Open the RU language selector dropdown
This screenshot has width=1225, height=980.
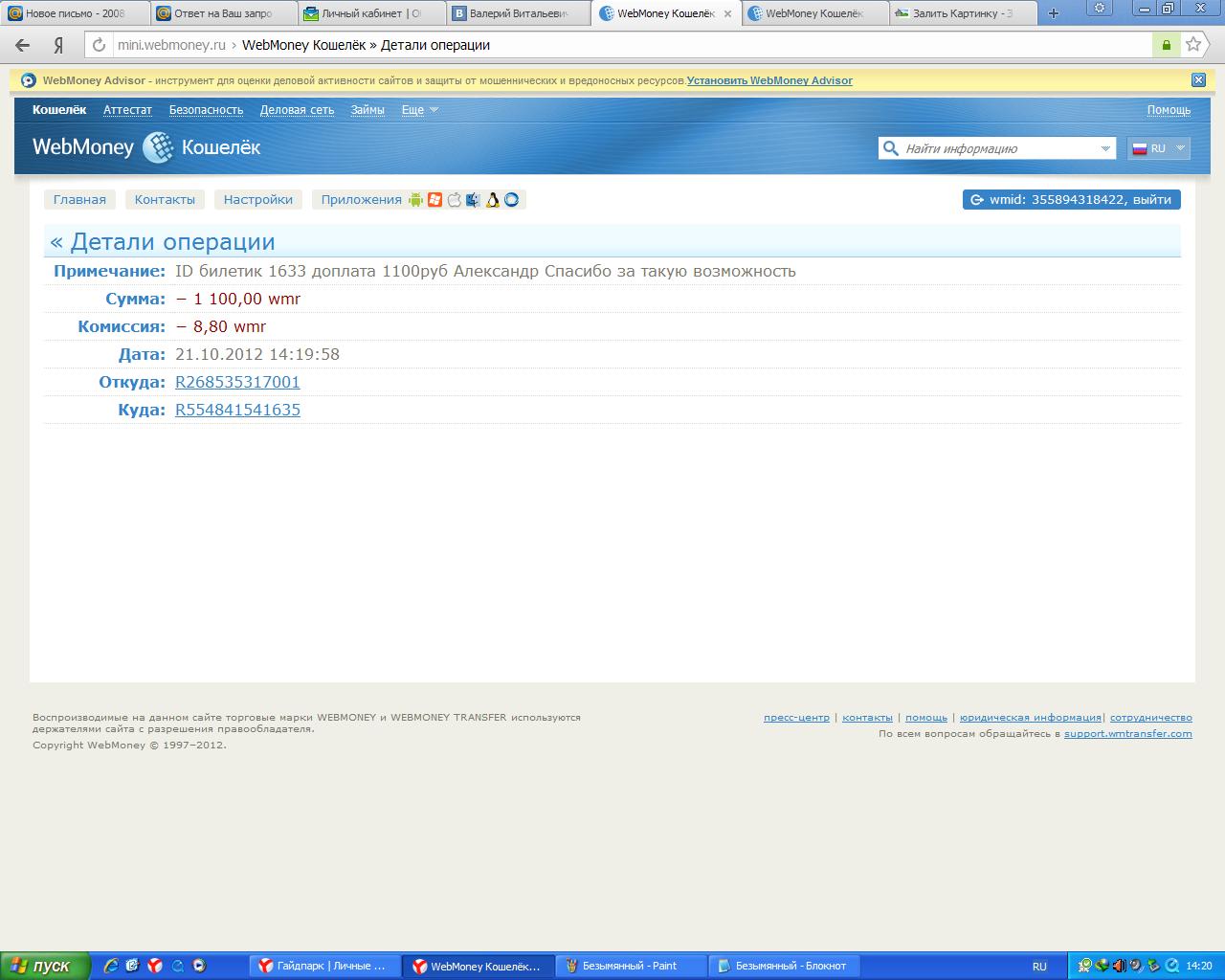click(x=1159, y=148)
